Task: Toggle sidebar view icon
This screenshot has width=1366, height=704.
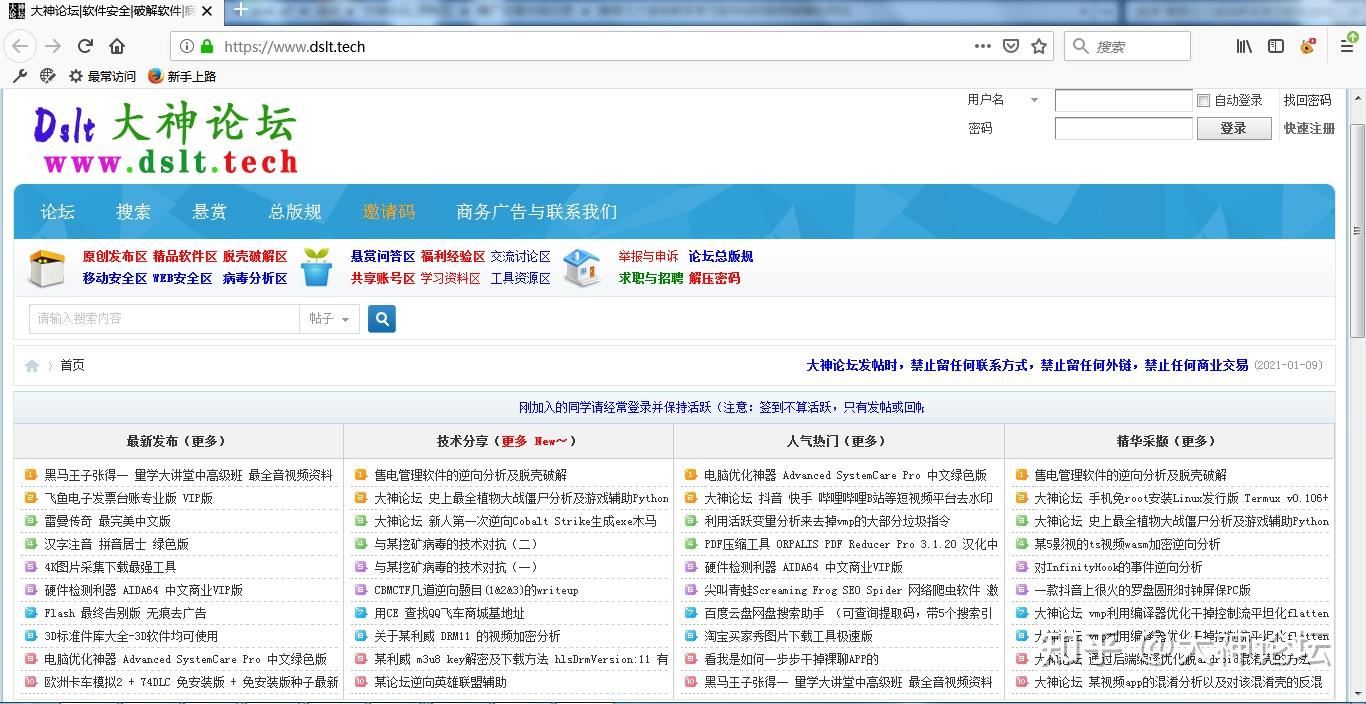Action: (x=1276, y=46)
